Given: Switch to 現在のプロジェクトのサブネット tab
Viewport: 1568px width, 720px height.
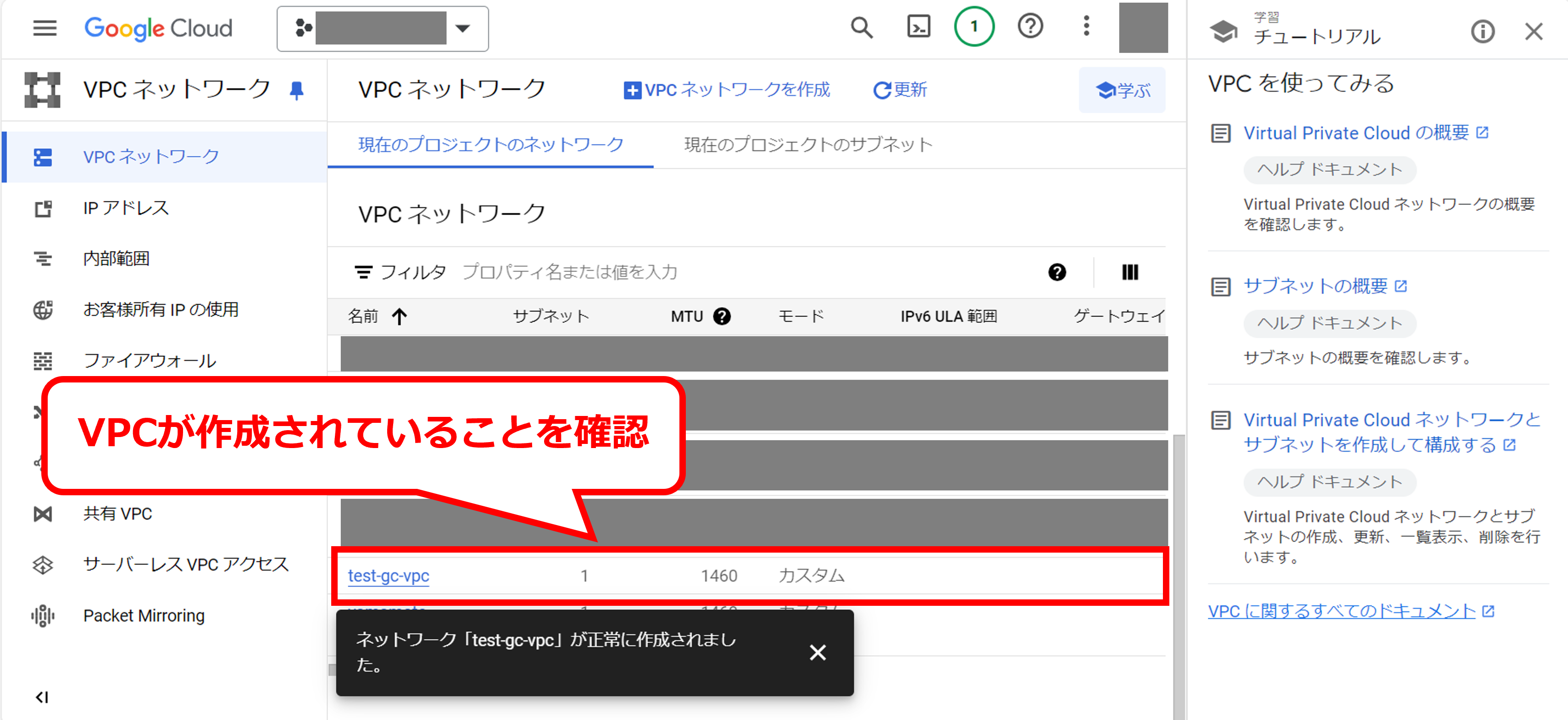Looking at the screenshot, I should pos(808,145).
